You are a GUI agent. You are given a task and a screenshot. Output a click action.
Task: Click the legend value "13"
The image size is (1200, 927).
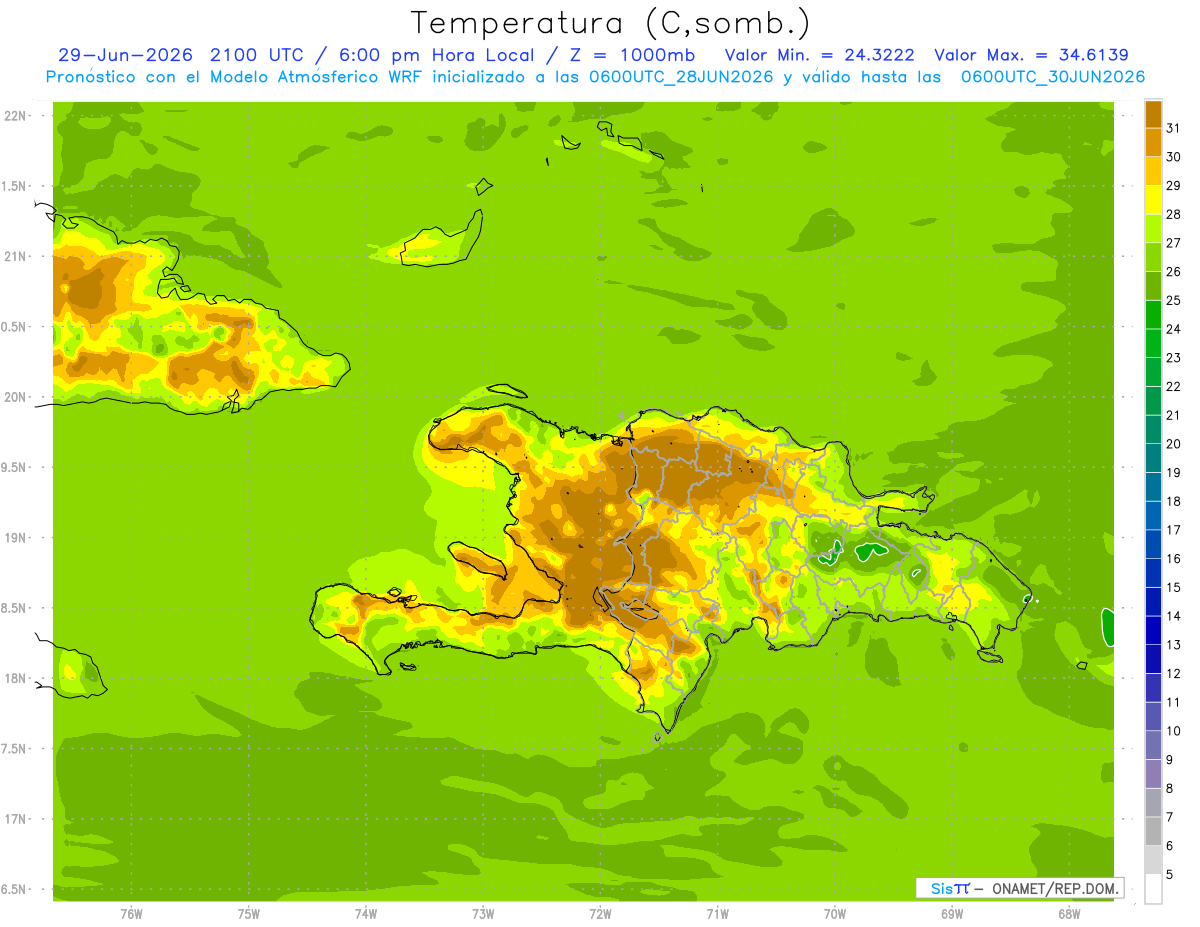1173,644
